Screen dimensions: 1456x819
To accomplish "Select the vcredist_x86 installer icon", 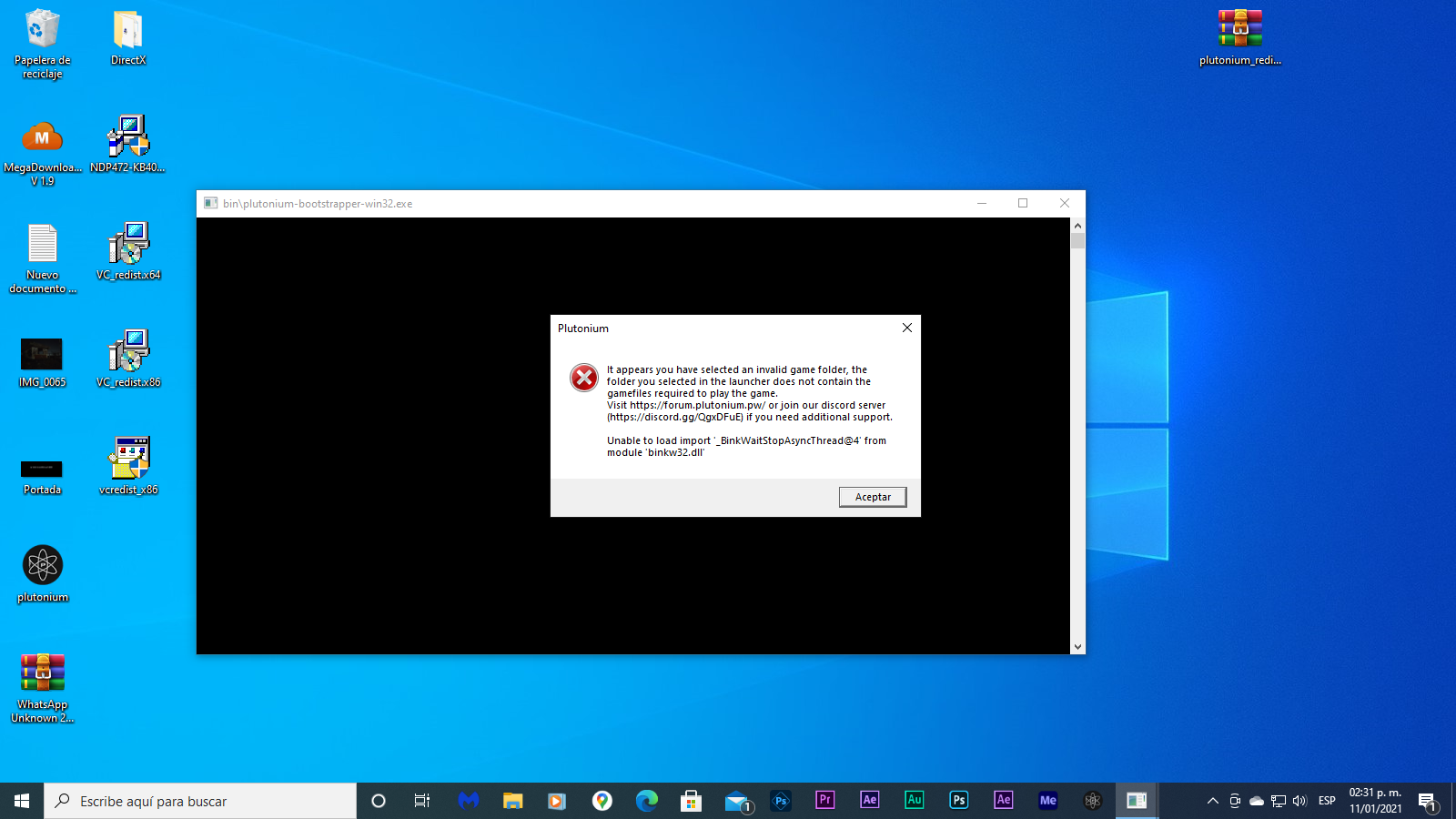I will [128, 466].
